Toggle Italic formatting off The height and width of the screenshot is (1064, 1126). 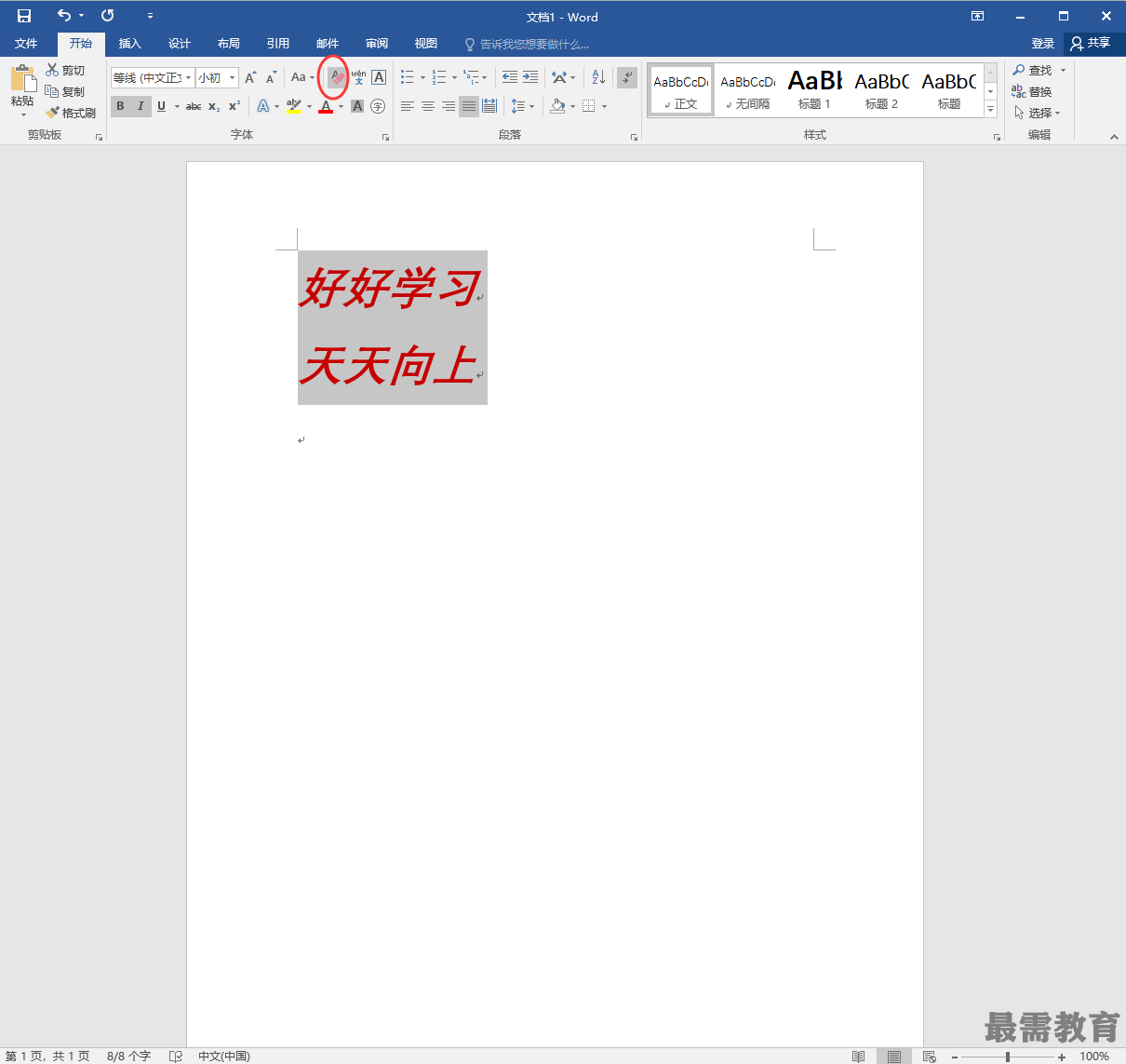pos(141,106)
